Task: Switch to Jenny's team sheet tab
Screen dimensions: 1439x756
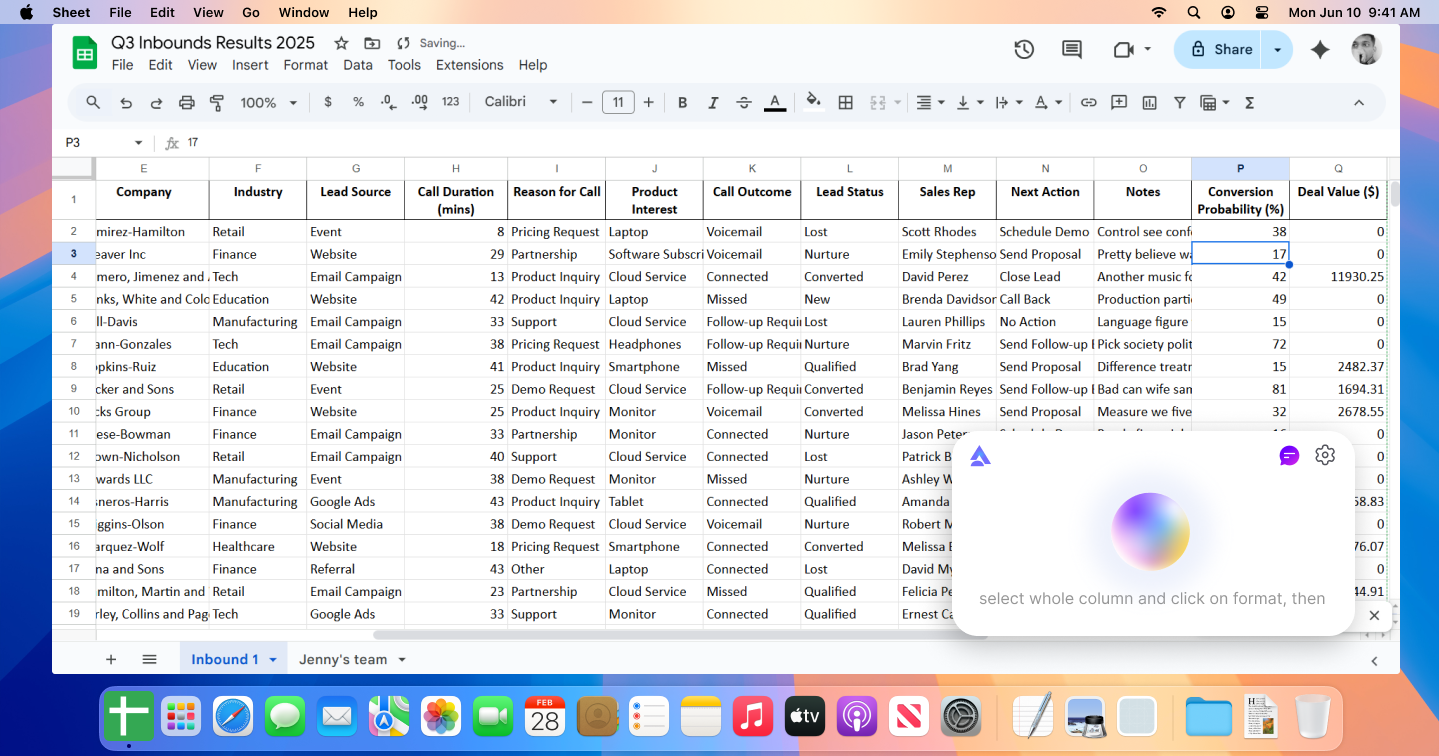Action: point(343,660)
